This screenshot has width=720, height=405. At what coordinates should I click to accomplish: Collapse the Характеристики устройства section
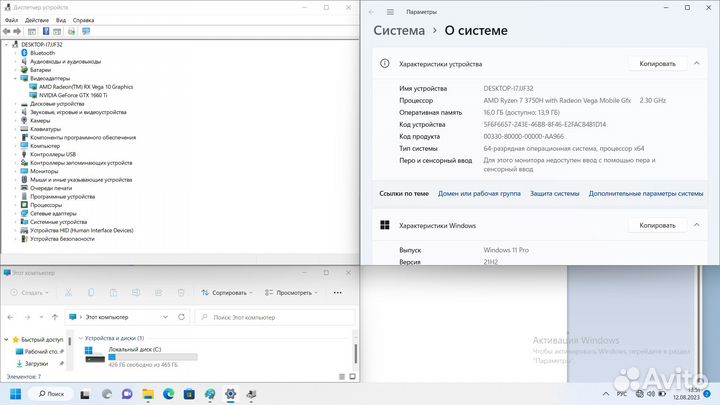(695, 63)
